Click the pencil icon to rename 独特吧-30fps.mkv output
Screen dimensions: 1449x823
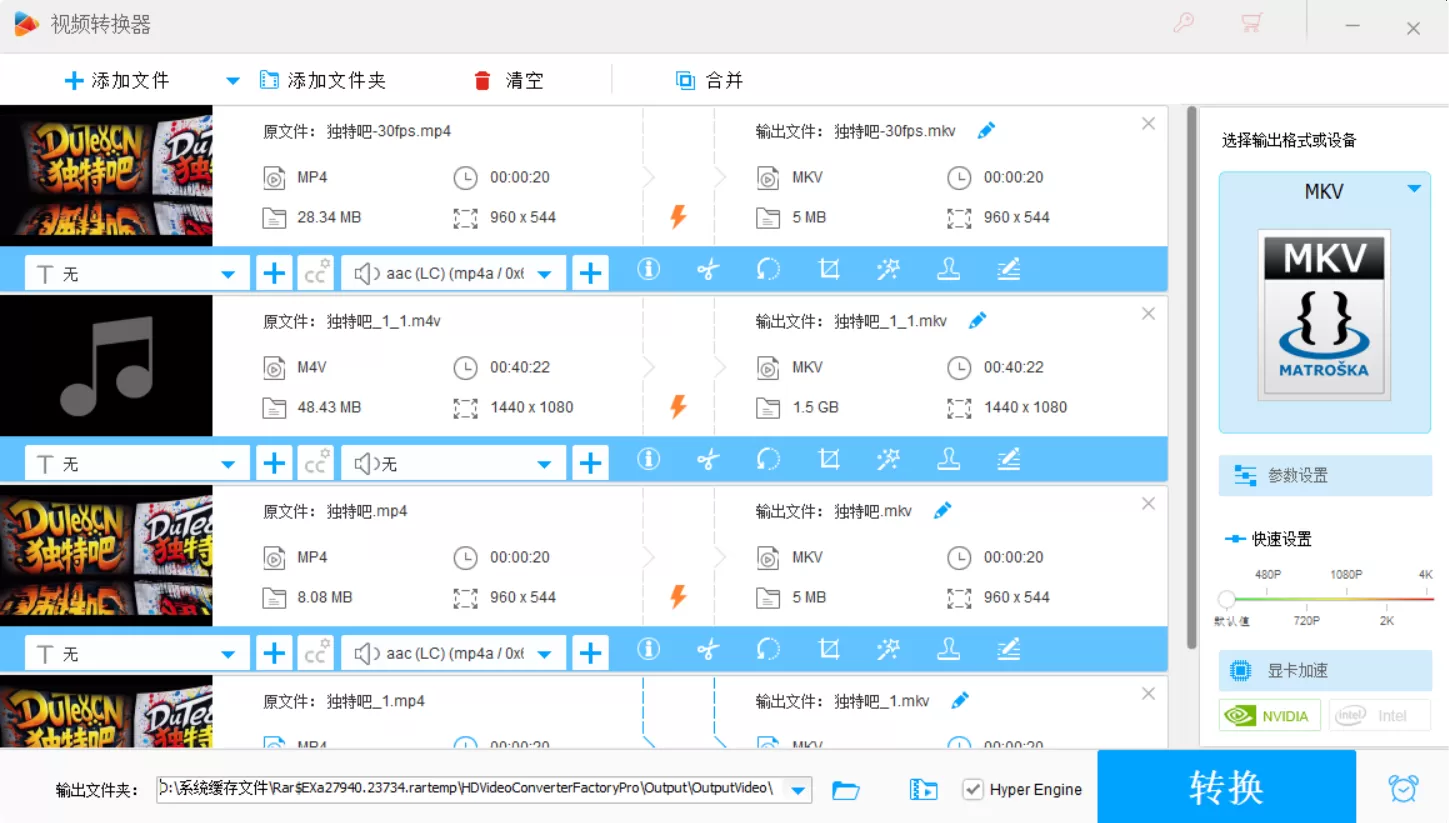(986, 130)
